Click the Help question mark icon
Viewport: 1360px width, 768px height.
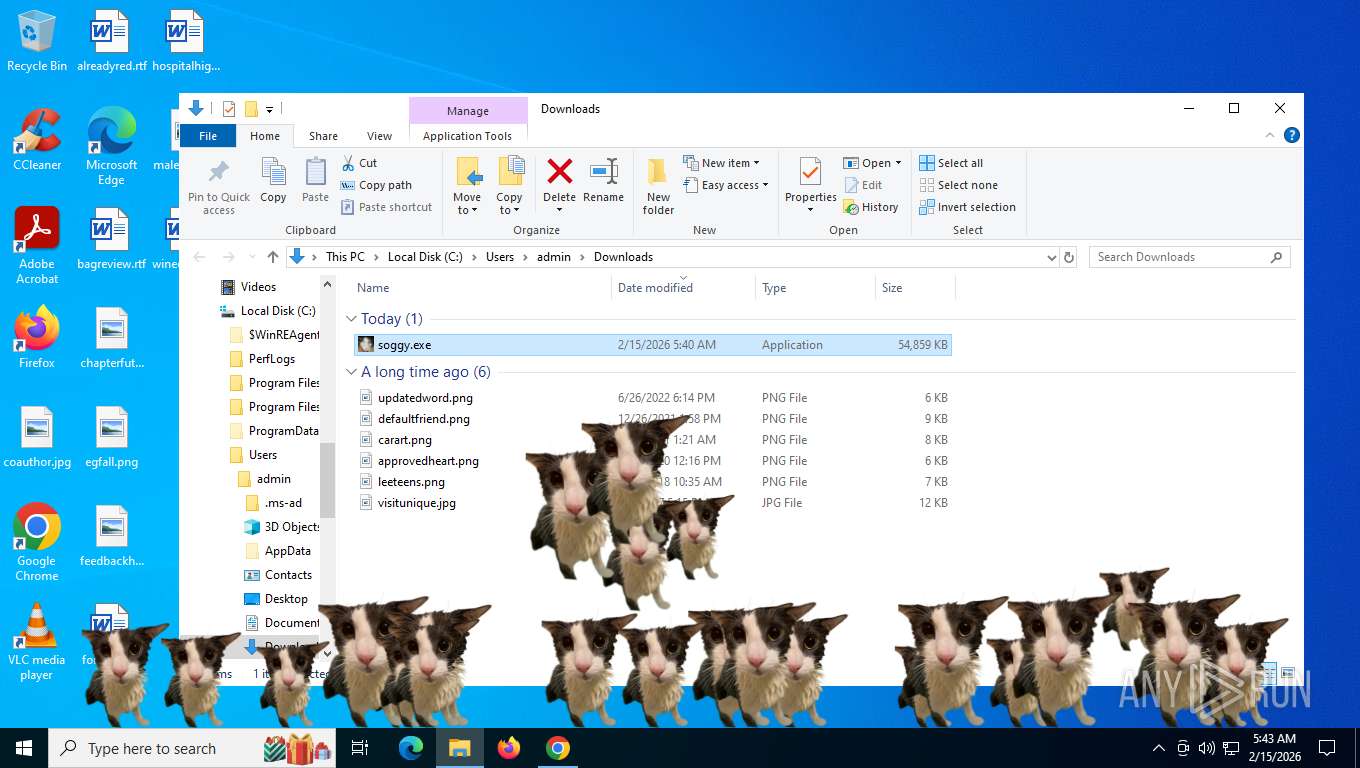coord(1292,135)
